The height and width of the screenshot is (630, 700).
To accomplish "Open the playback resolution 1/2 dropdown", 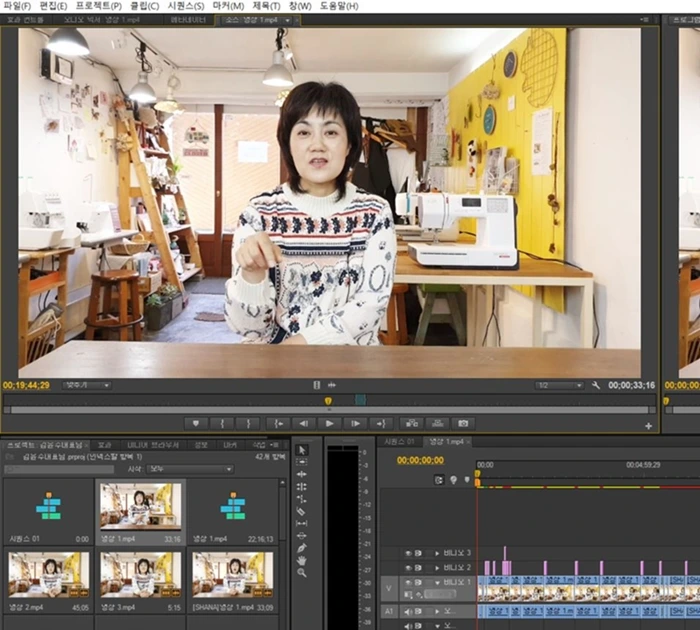I will (559, 385).
